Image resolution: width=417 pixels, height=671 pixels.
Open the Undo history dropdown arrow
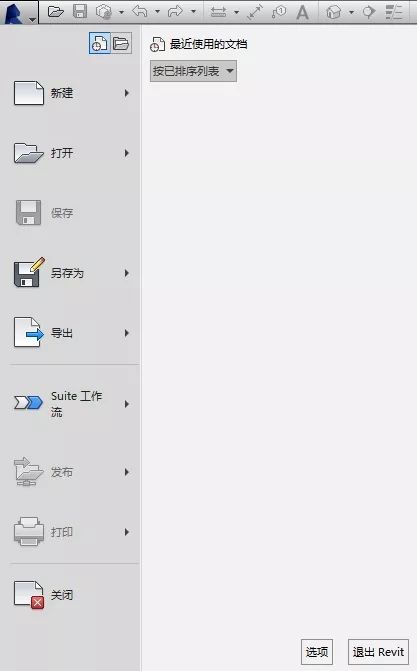tap(158, 12)
